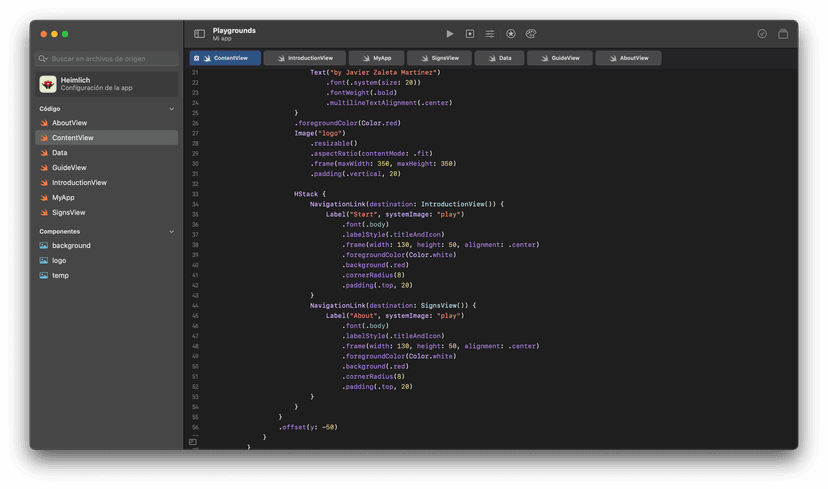The image size is (828, 489).
Task: Open the palette icon in the toolbar
Action: pos(531,34)
